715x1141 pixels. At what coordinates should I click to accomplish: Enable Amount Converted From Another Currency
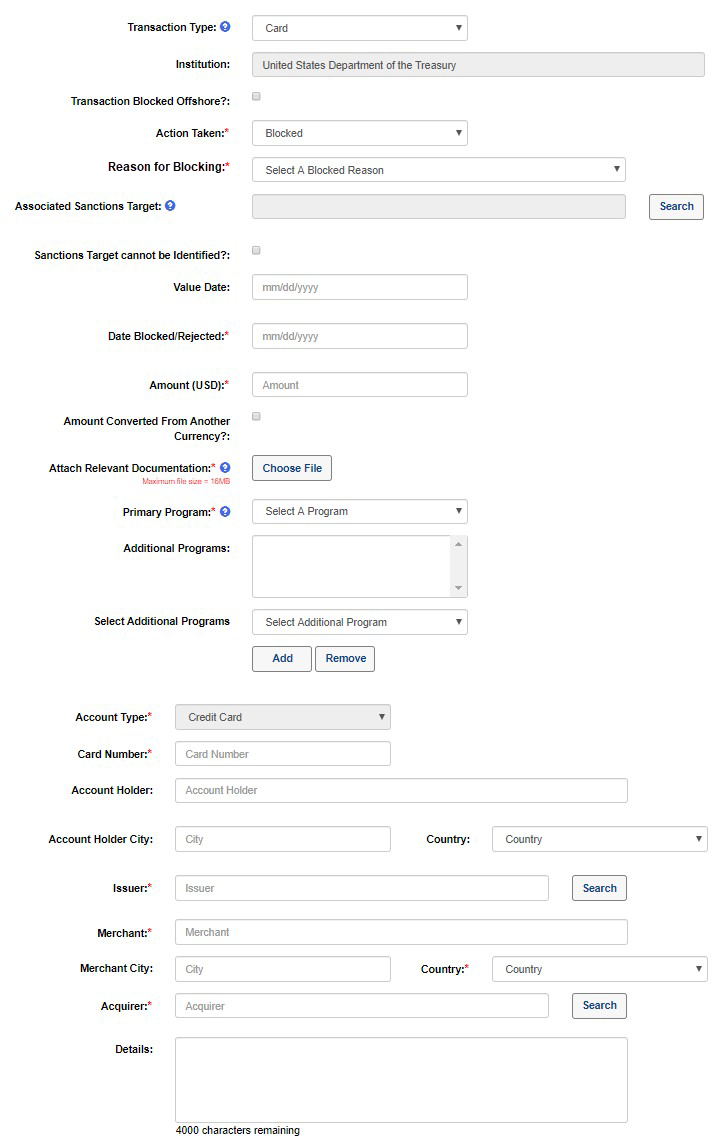(x=256, y=416)
